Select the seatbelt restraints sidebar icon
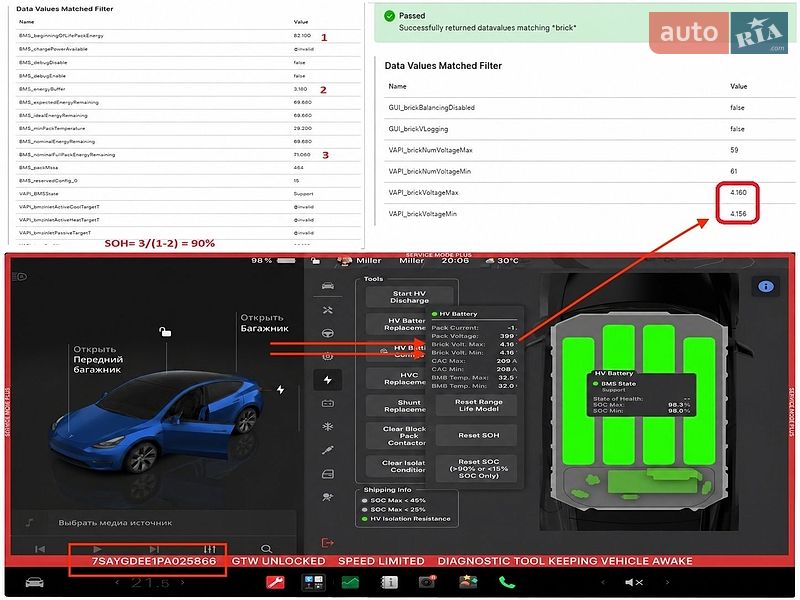800x600 pixels. click(x=328, y=450)
